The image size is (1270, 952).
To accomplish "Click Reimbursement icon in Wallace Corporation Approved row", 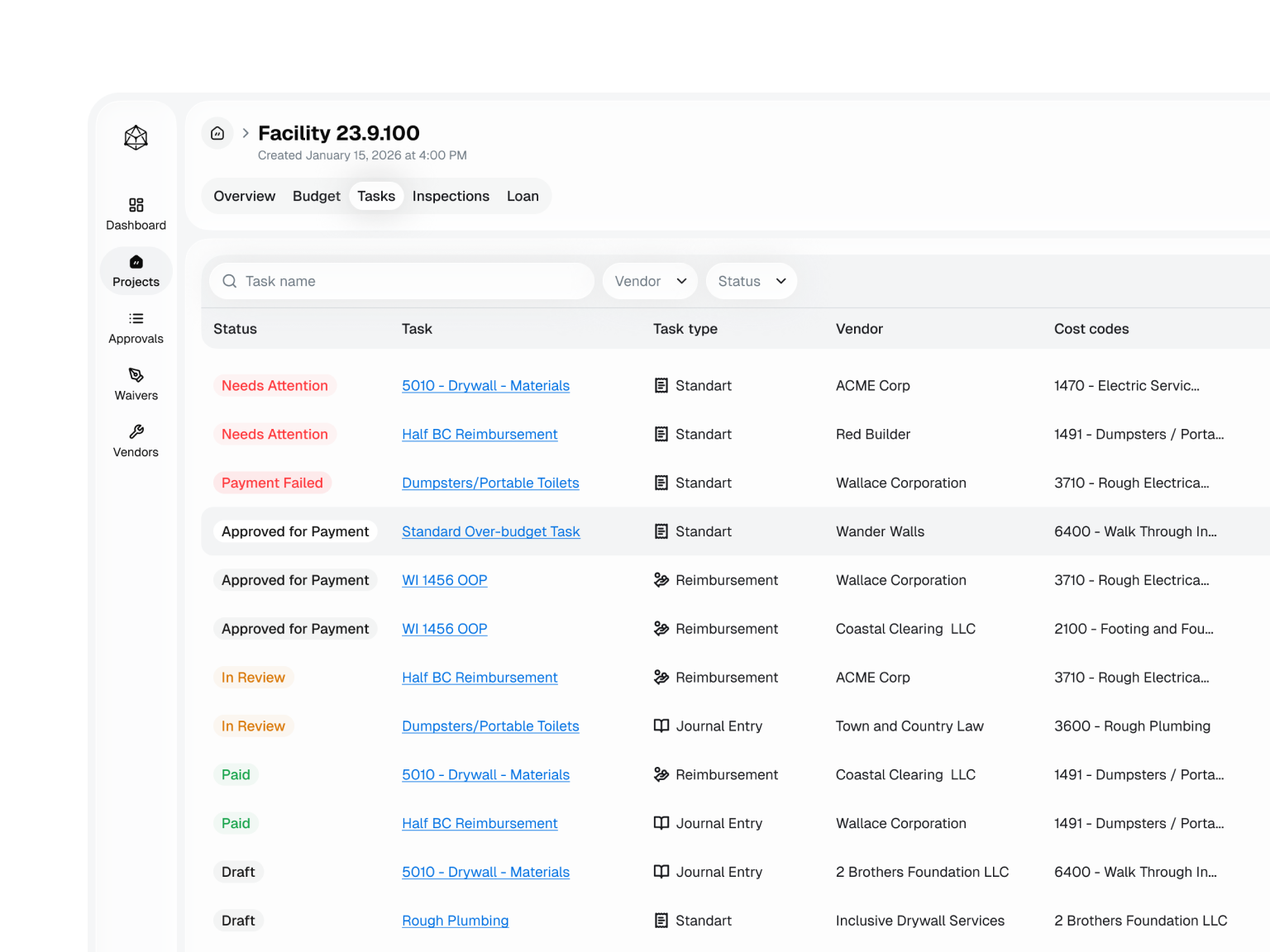I will [x=661, y=580].
